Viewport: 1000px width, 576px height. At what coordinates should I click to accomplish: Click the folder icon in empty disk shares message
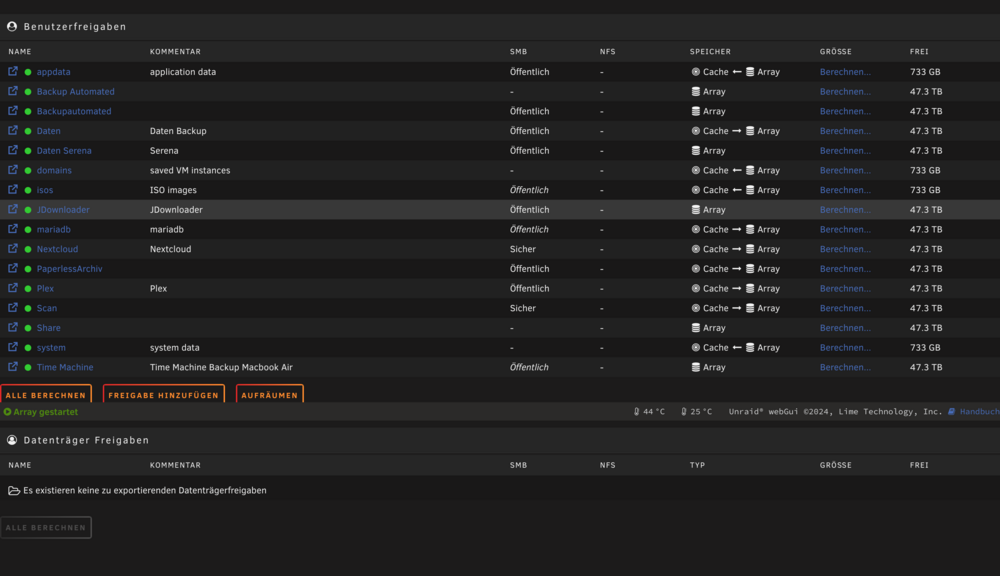[13, 491]
